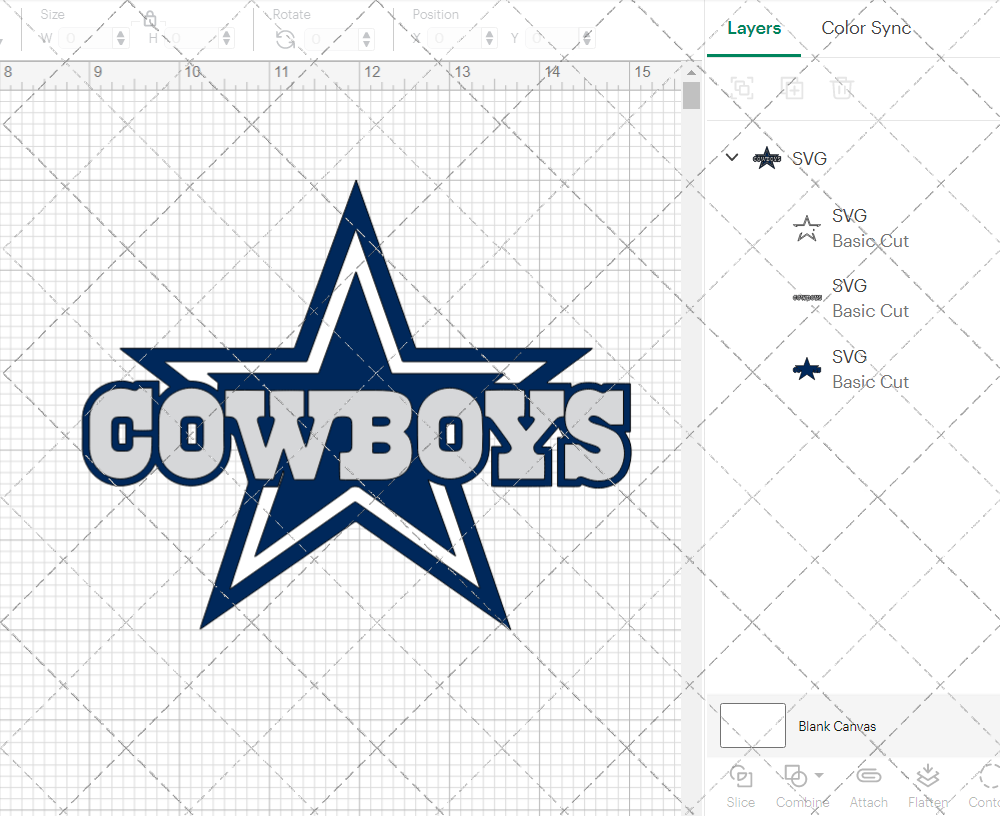Click the Position X stepper arrows
The width and height of the screenshot is (1000, 816).
(x=489, y=39)
